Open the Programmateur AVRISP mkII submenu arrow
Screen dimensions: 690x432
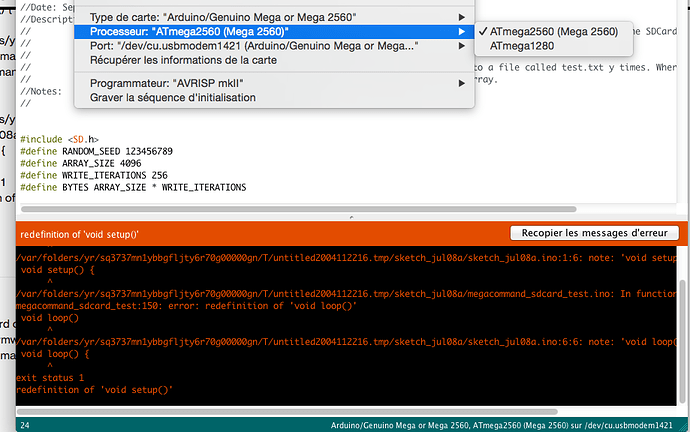[x=461, y=83]
